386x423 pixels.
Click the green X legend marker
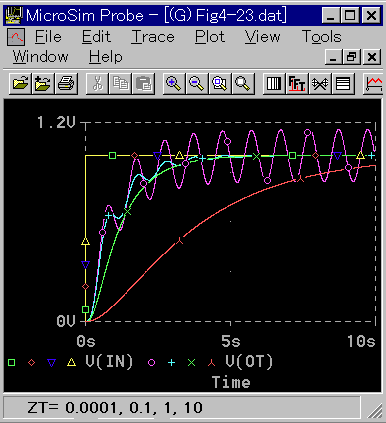[191, 362]
